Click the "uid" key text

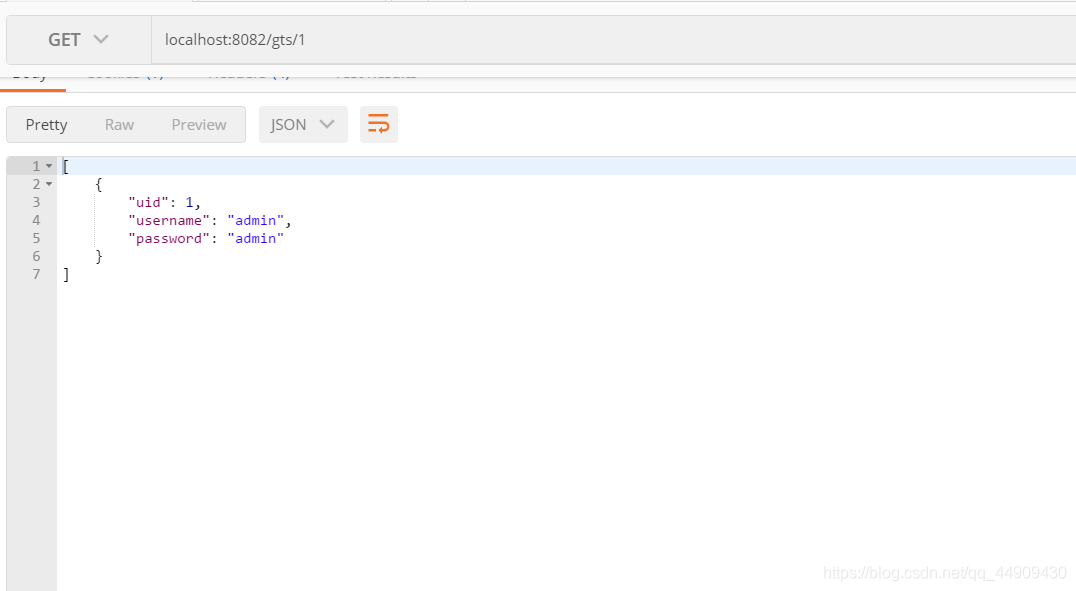[x=148, y=202]
